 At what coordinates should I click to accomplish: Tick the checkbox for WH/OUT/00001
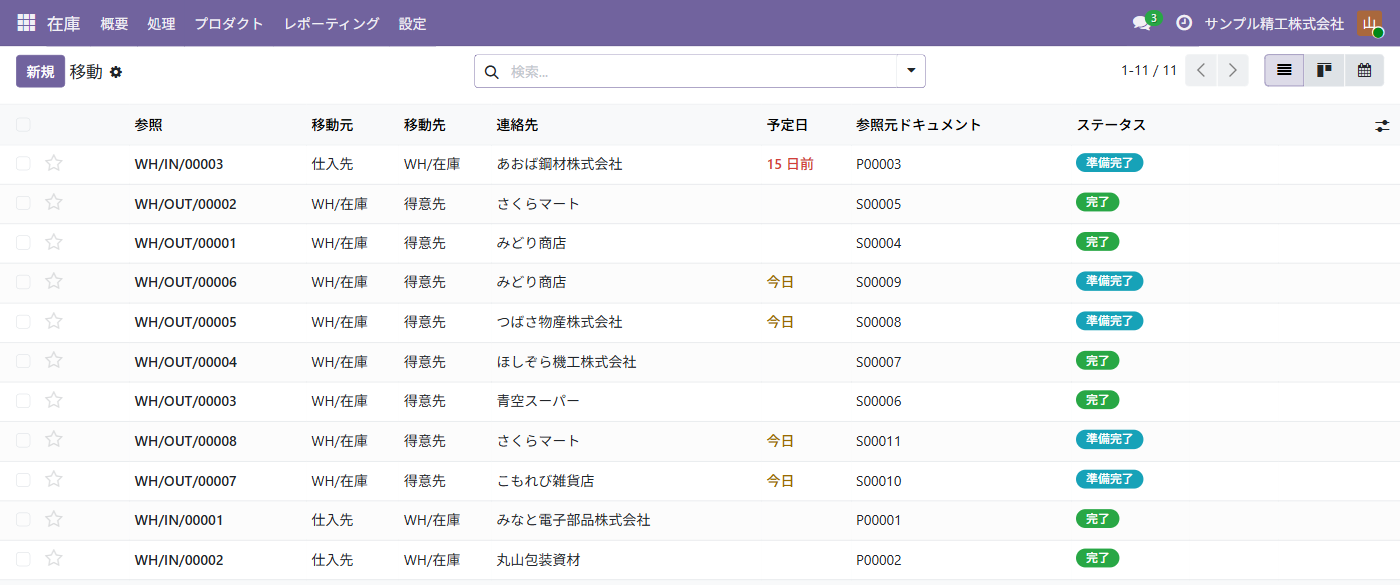[x=23, y=242]
